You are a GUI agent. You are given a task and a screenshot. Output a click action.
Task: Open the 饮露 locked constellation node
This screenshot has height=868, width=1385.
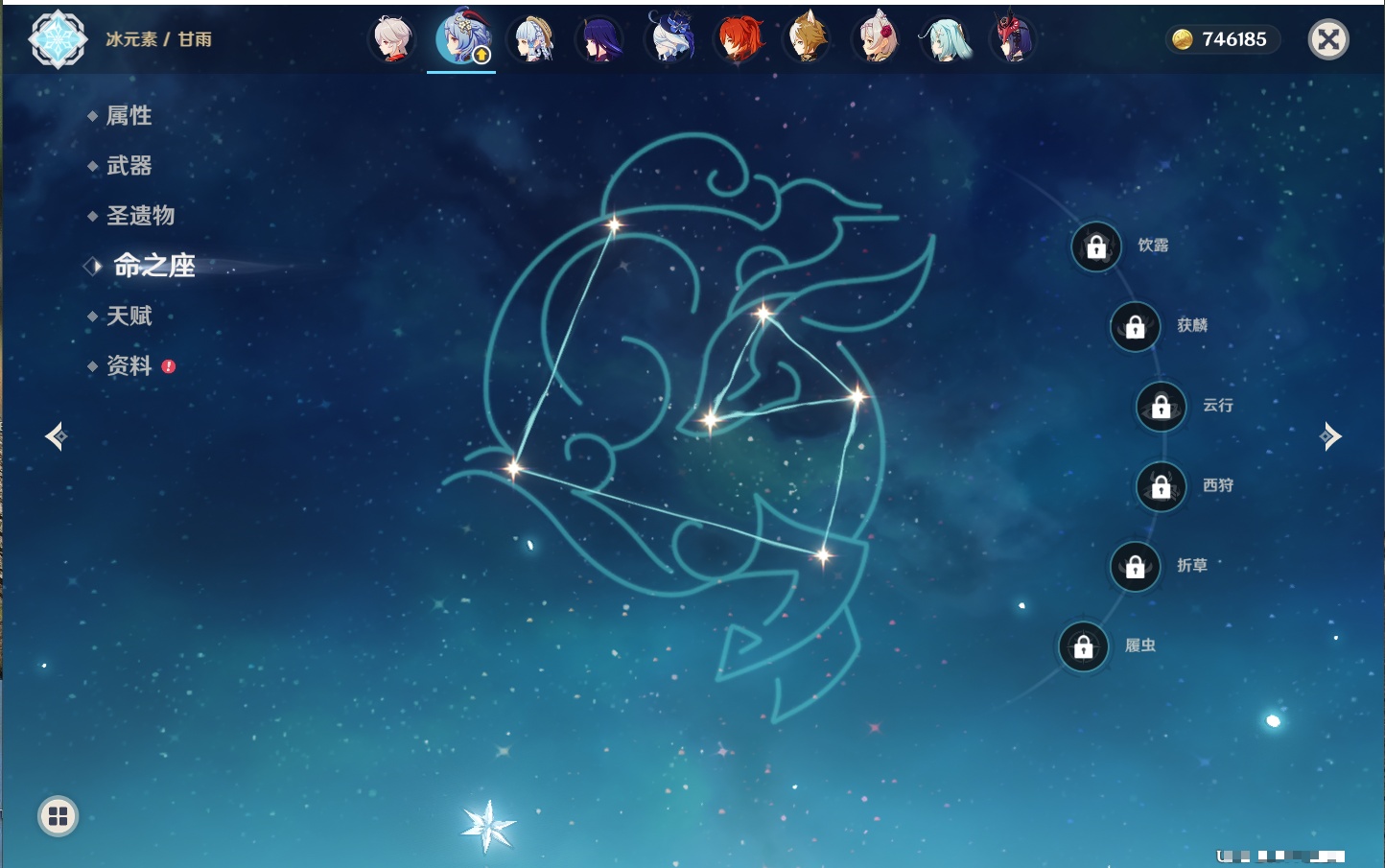[1096, 247]
